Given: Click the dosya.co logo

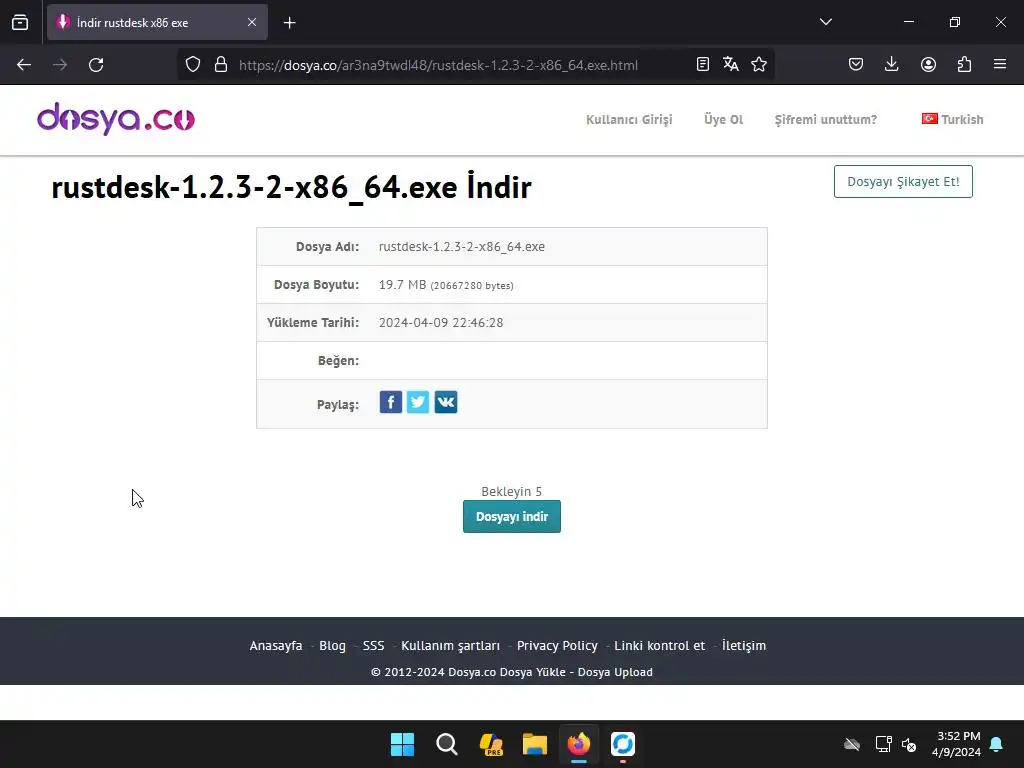Looking at the screenshot, I should click(116, 119).
